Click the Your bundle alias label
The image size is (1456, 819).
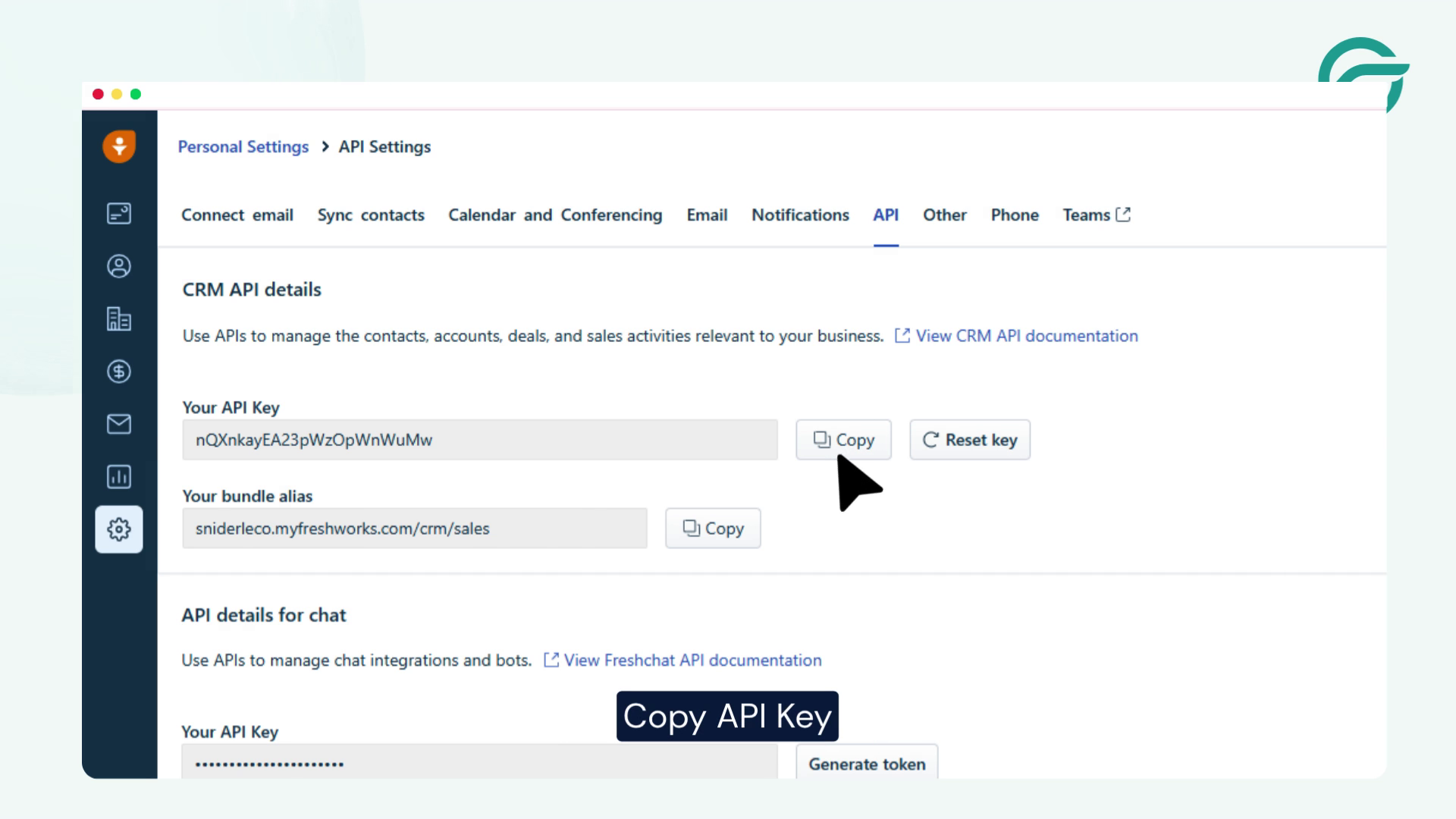pyautogui.click(x=247, y=496)
